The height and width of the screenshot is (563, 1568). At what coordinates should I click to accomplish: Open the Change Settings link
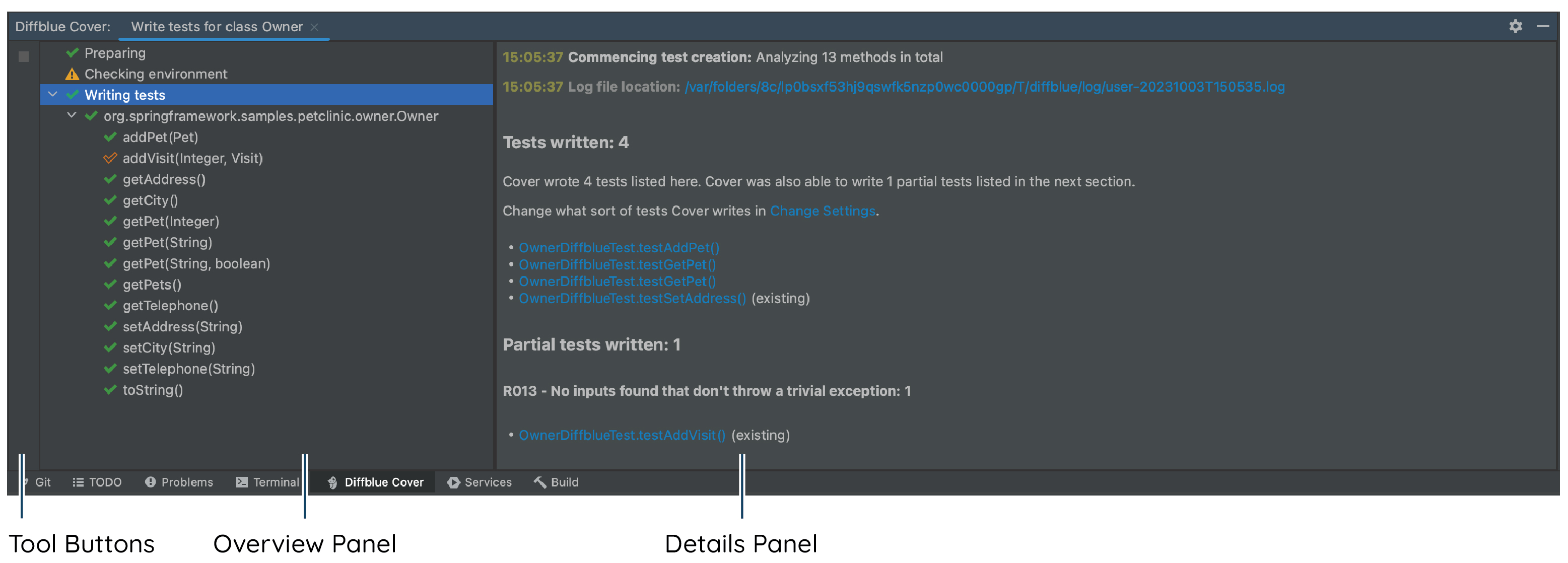[x=823, y=210]
